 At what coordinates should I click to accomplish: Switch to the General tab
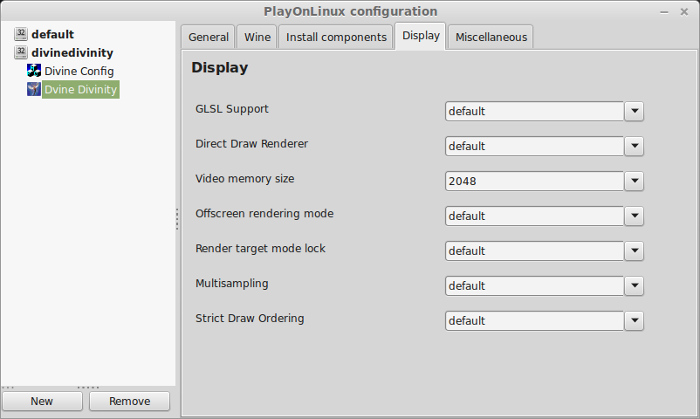tap(208, 37)
